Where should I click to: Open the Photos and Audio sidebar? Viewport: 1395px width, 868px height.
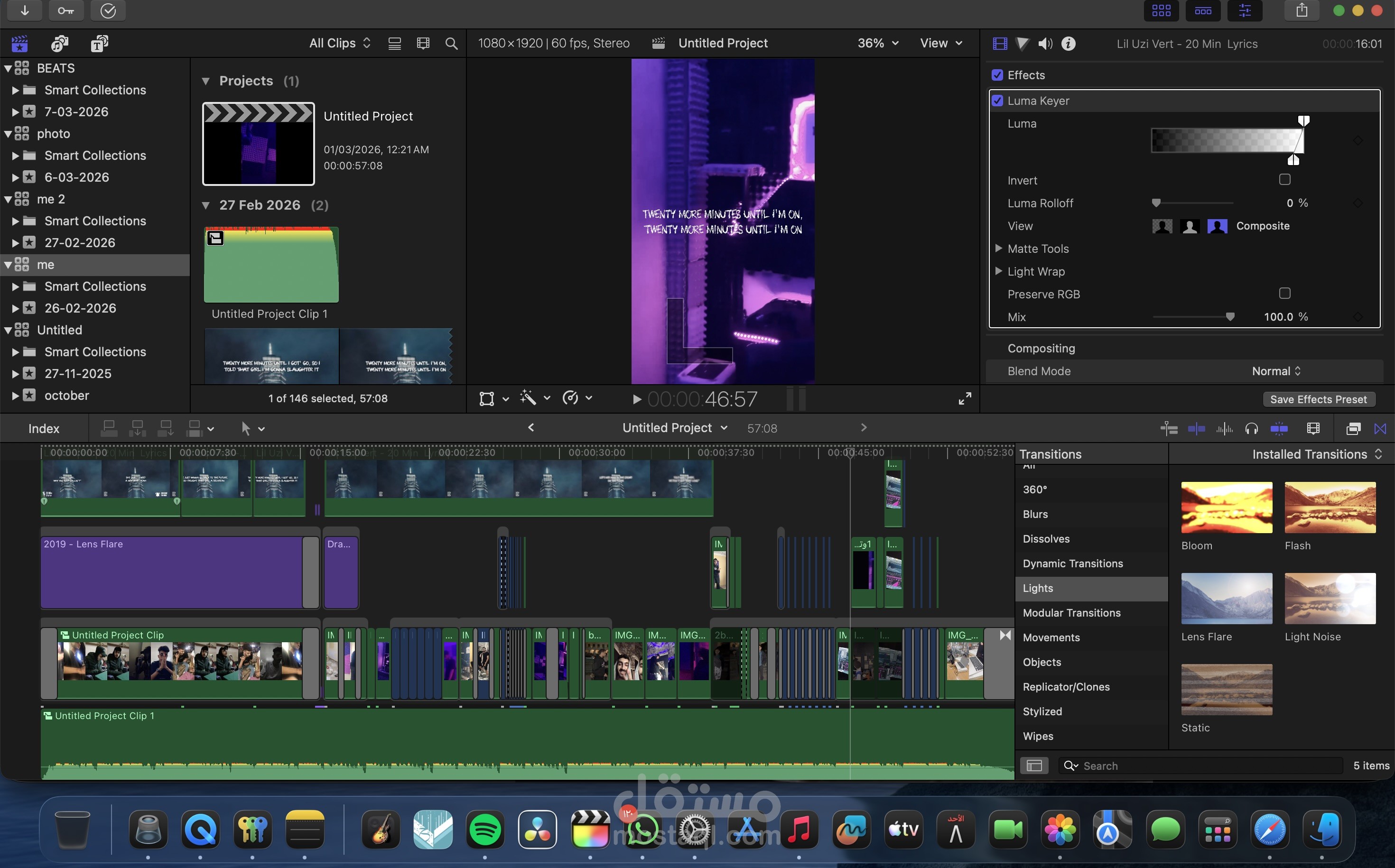tap(60, 44)
